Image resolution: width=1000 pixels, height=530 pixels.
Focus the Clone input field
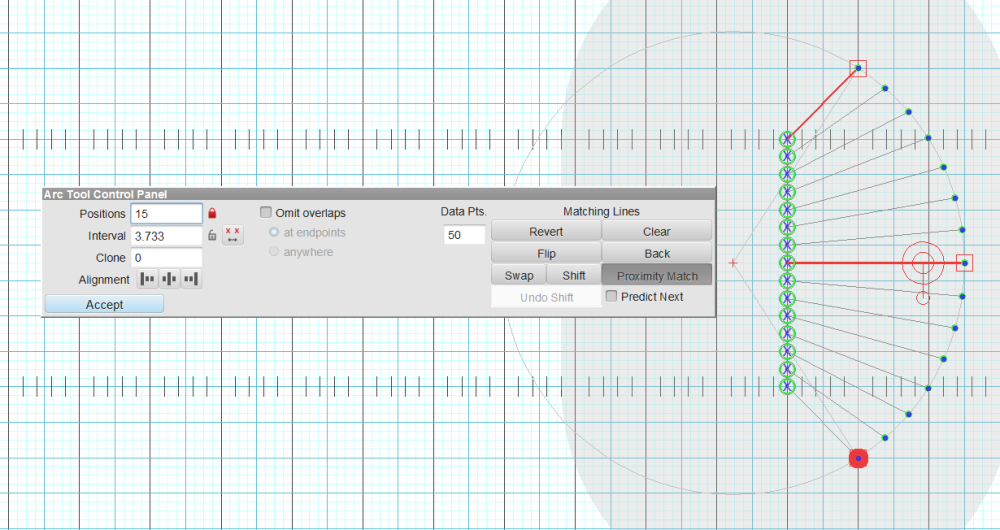tap(166, 258)
